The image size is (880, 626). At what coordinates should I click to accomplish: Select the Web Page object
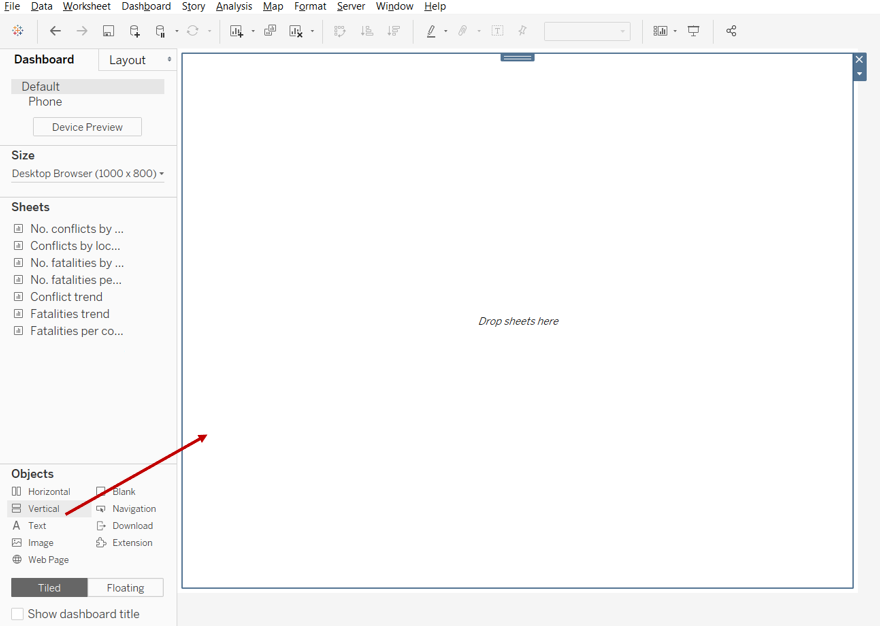click(47, 560)
